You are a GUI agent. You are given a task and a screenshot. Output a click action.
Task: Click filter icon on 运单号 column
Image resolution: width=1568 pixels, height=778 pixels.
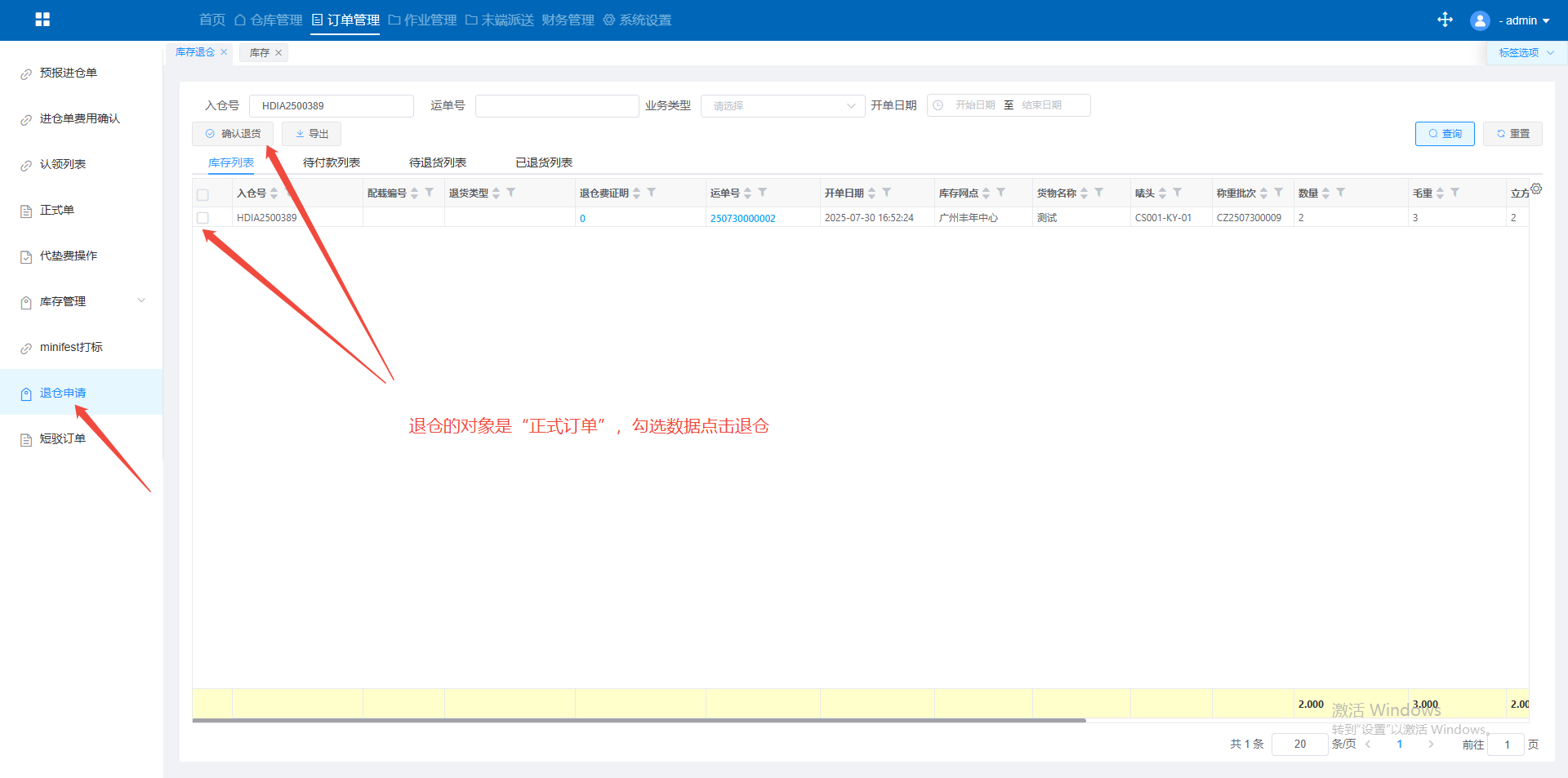(762, 193)
